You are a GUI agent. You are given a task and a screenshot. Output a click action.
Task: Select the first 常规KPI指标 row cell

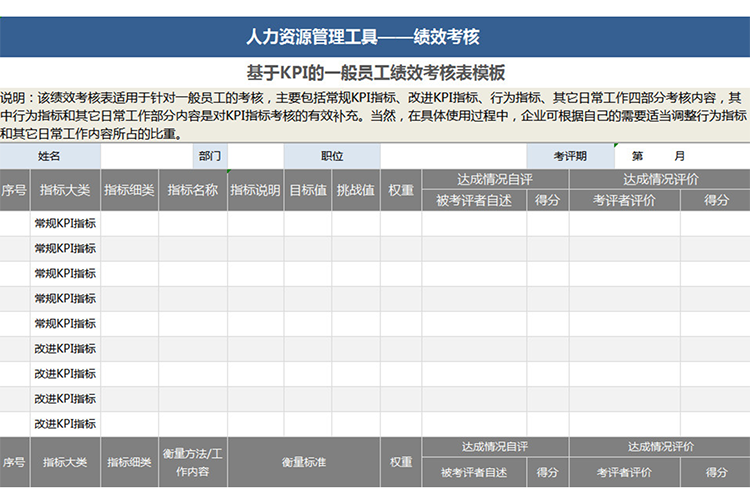pos(65,224)
